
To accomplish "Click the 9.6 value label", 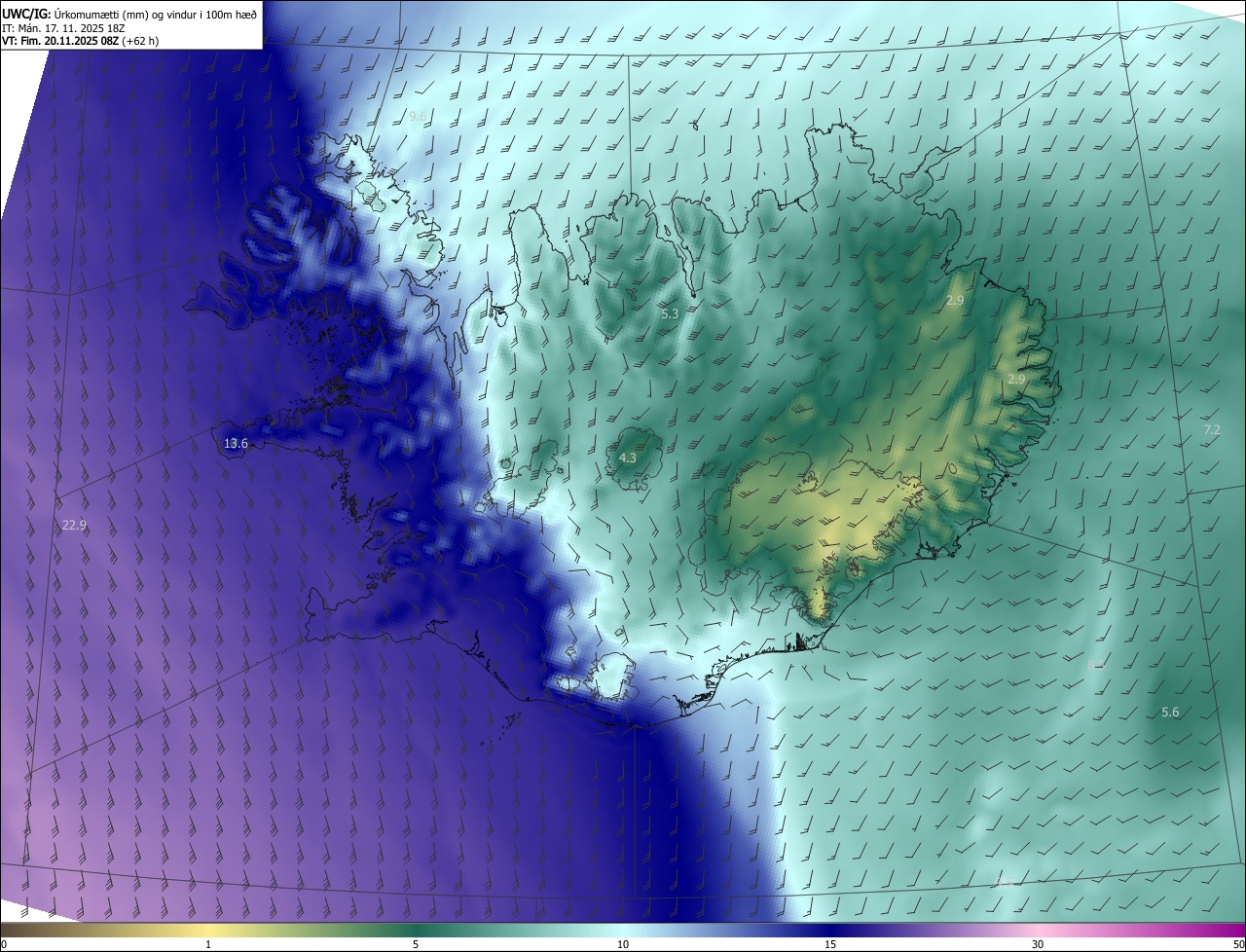I will click(x=418, y=117).
